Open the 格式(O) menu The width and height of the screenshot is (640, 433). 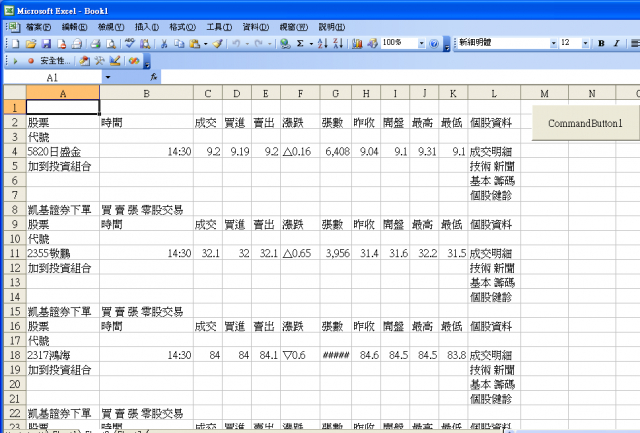[182, 27]
